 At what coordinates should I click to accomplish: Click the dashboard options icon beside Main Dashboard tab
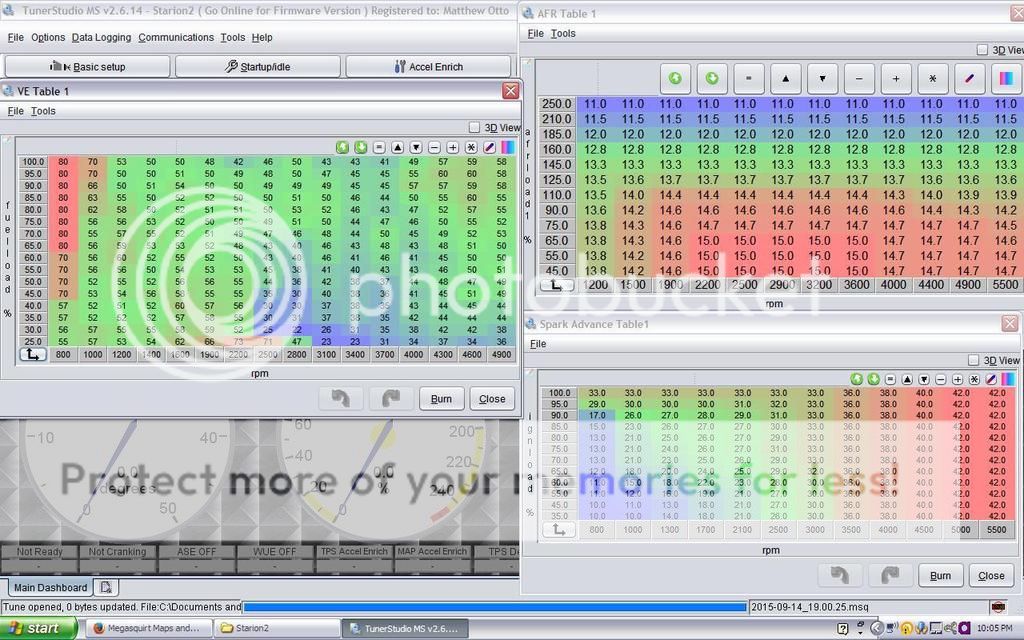106,587
